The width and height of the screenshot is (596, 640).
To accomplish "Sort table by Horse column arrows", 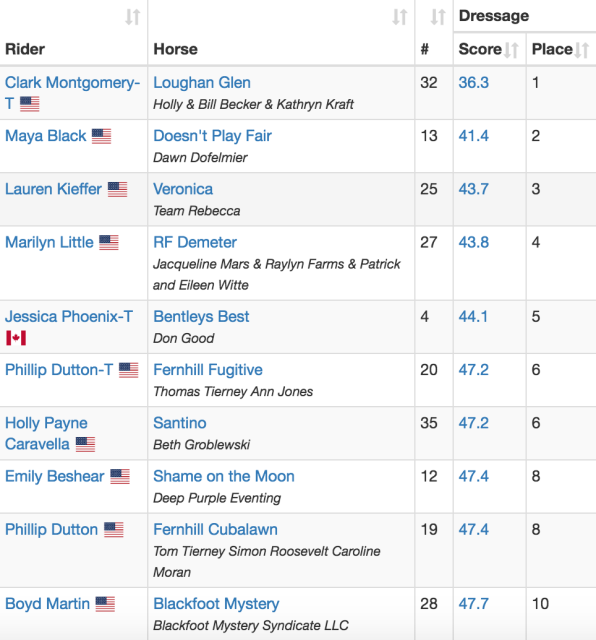I will (400, 17).
